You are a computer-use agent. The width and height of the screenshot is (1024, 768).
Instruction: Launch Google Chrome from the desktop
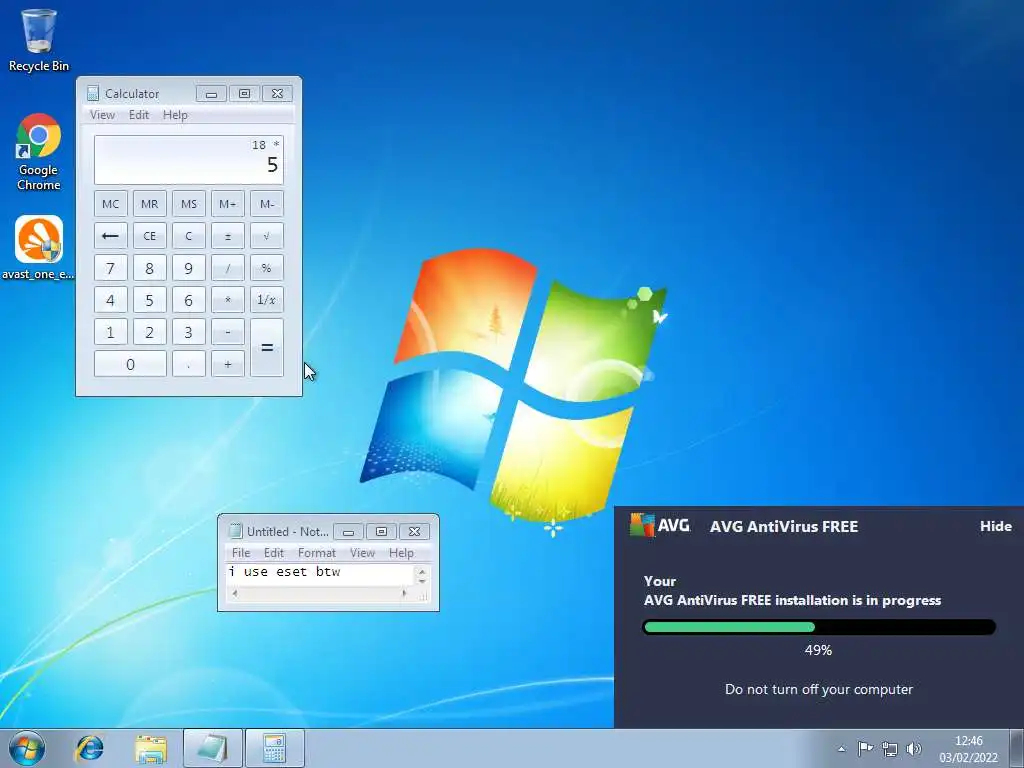coord(39,152)
